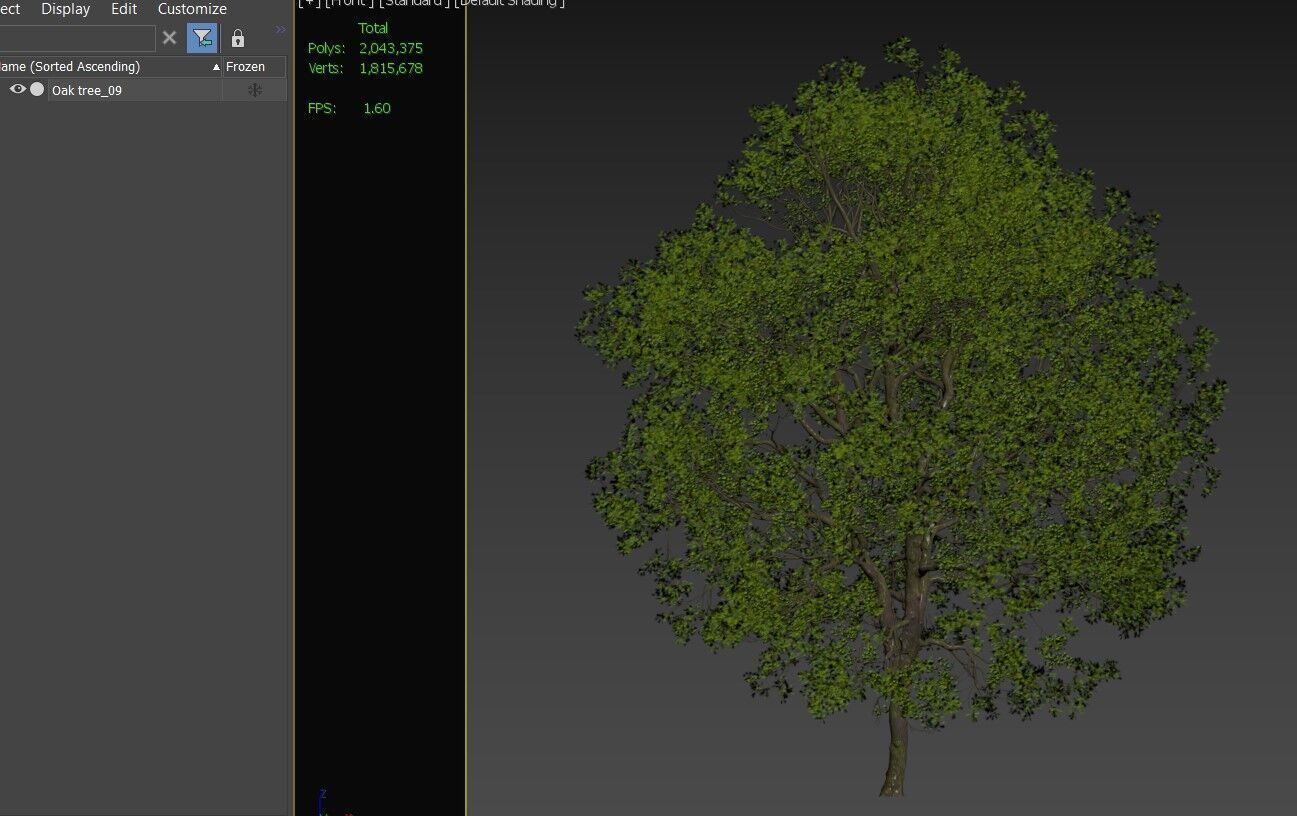This screenshot has width=1297, height=816.
Task: Click the Frozen column header
Action: pyautogui.click(x=254, y=66)
